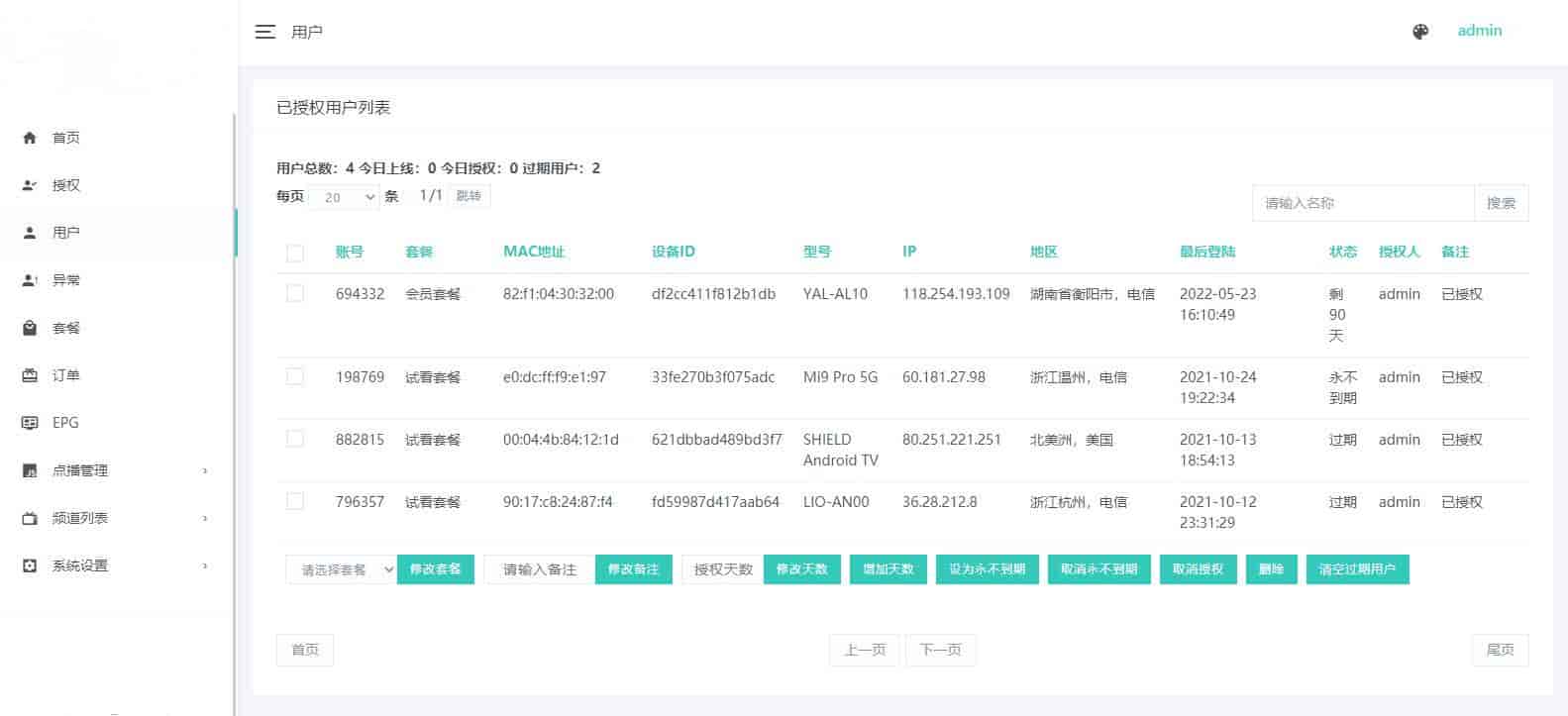Tick the select-all checkbox in table header
The image size is (1568, 716).
295,253
